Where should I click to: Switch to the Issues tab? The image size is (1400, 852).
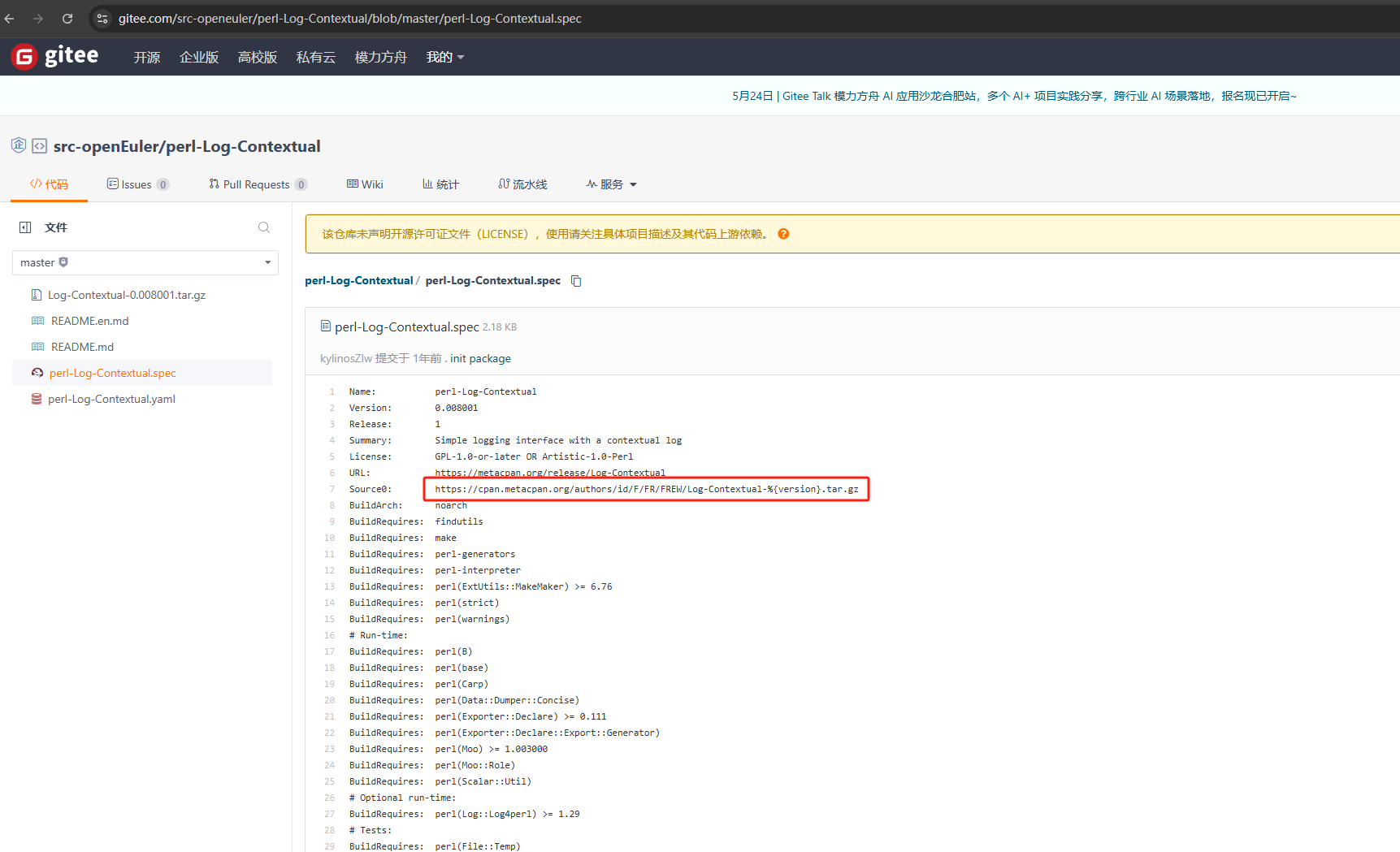click(137, 184)
